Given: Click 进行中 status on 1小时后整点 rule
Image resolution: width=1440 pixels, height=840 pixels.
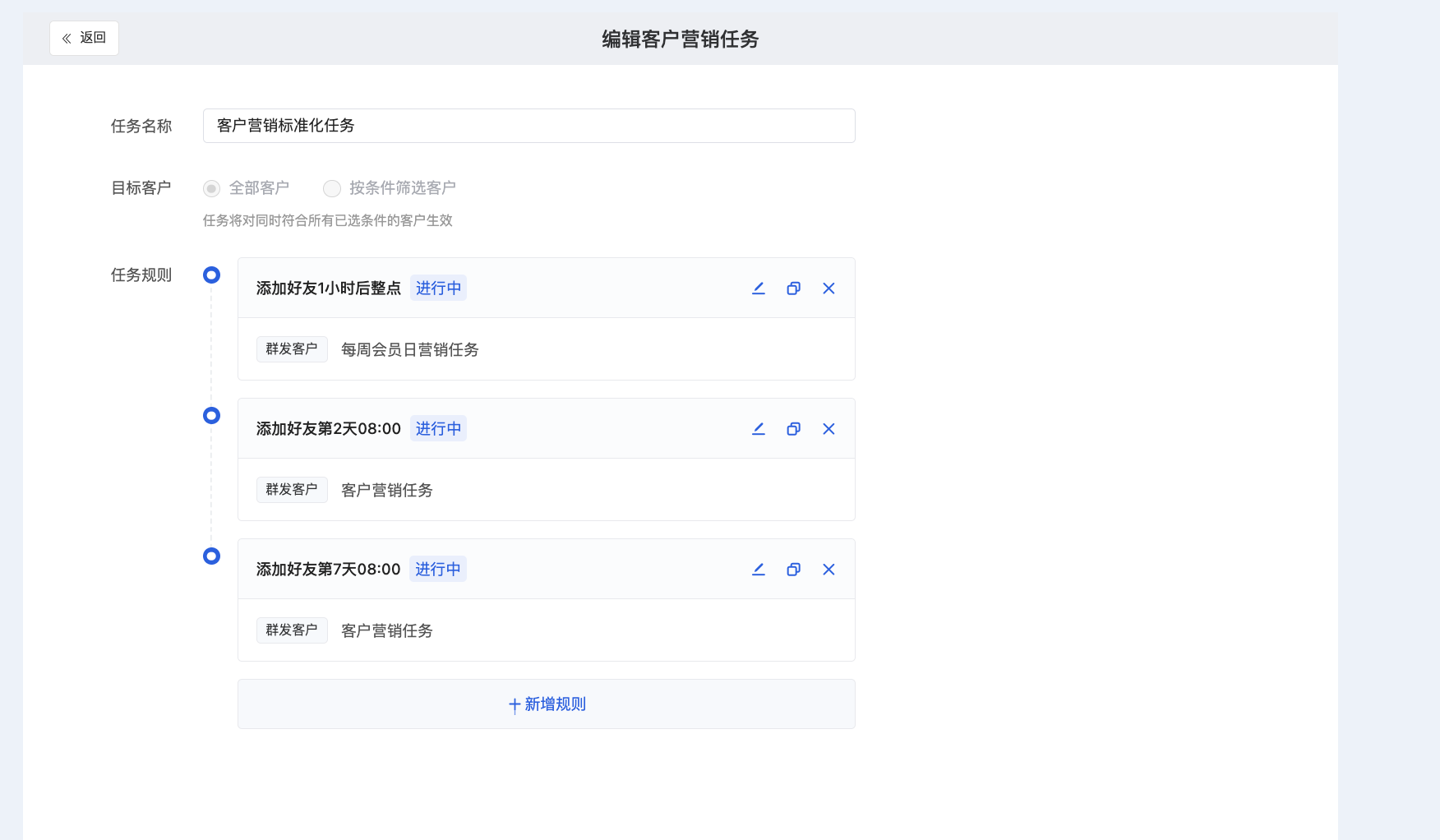Looking at the screenshot, I should 438,288.
